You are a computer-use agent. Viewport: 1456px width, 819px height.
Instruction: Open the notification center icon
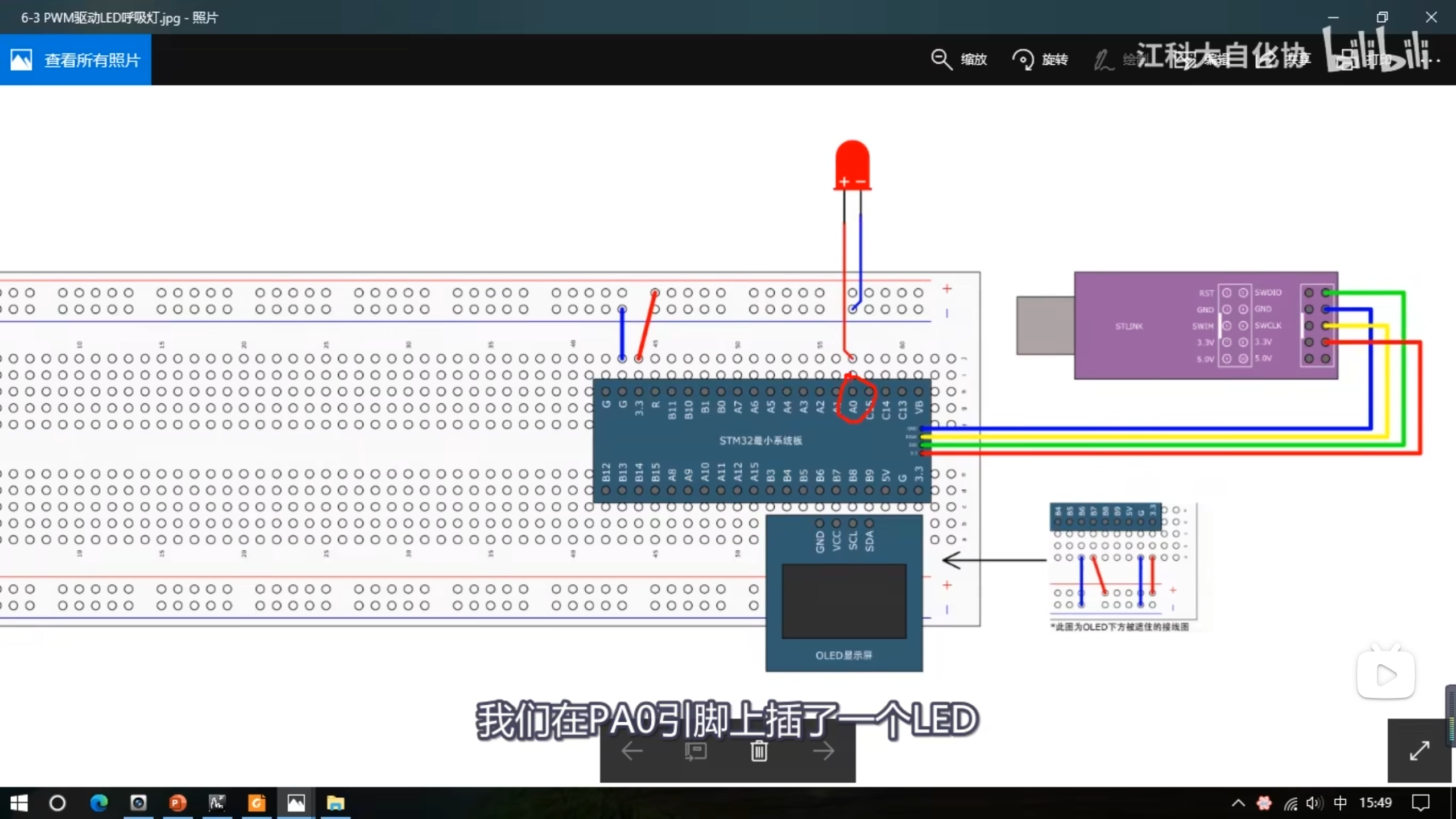(1420, 803)
